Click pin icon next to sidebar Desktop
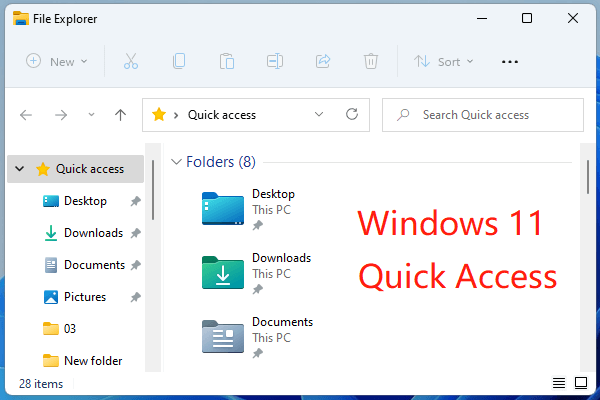This screenshot has width=600, height=400. [x=135, y=201]
